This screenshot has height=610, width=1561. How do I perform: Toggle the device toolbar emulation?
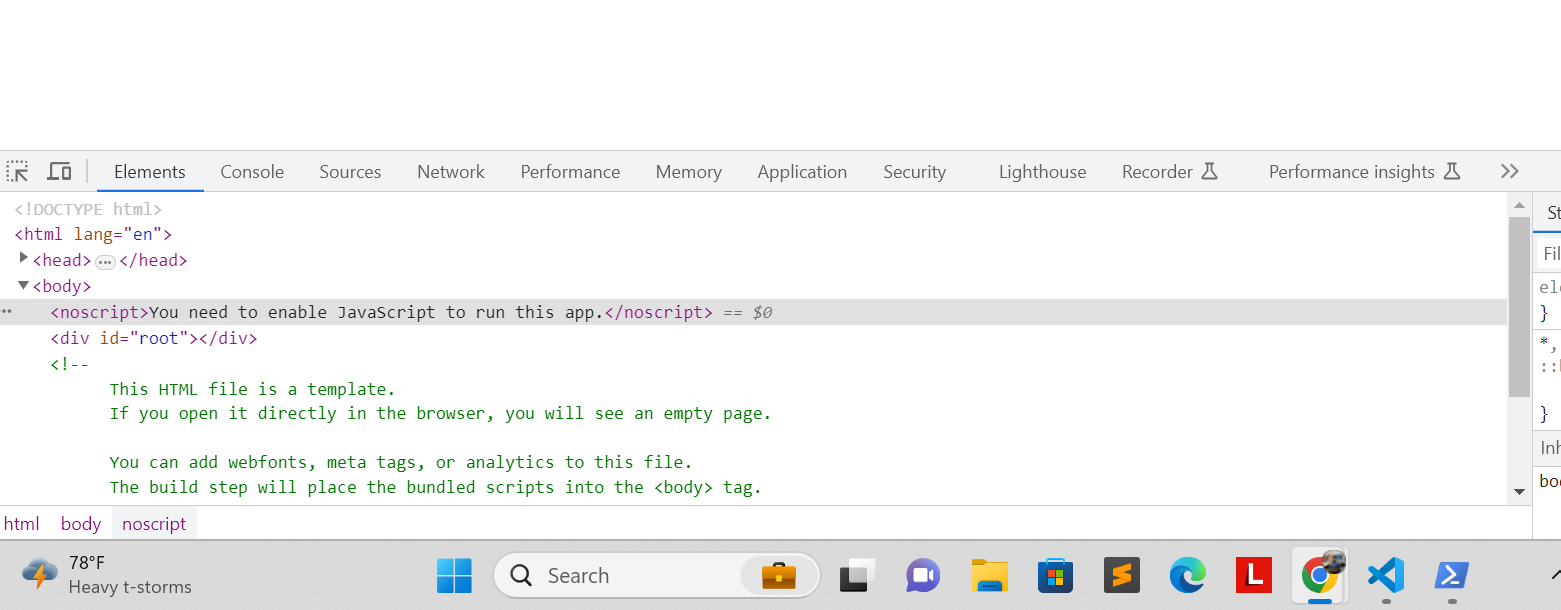tap(59, 171)
